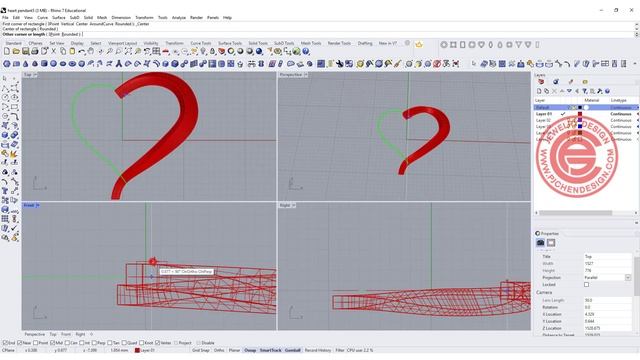Click the red layer swatch in status bar
Image resolution: width=640 pixels, height=360 pixels.
137,350
